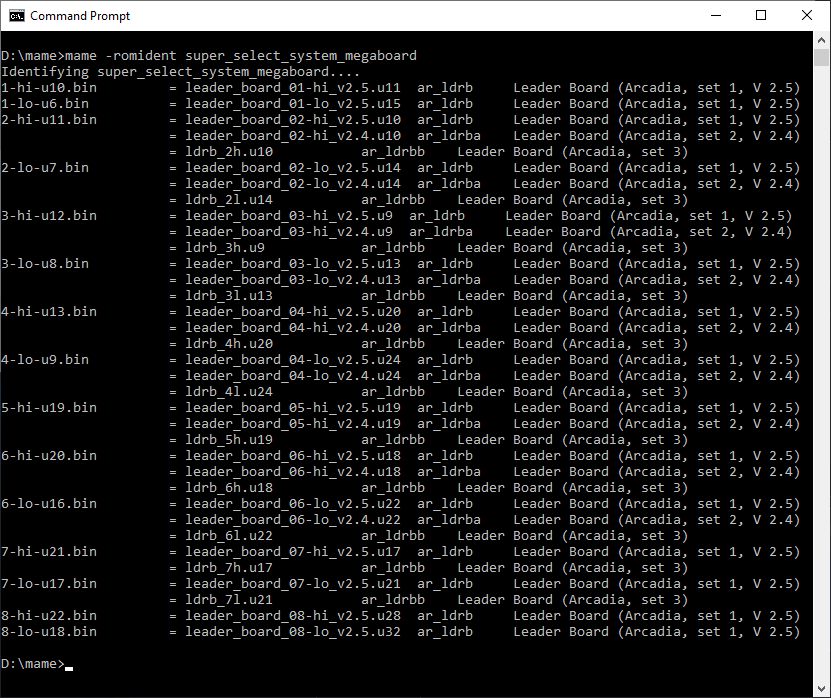Click the 'Identifying super_select_system_megaboard....' line
This screenshot has width=831, height=698.
181,72
